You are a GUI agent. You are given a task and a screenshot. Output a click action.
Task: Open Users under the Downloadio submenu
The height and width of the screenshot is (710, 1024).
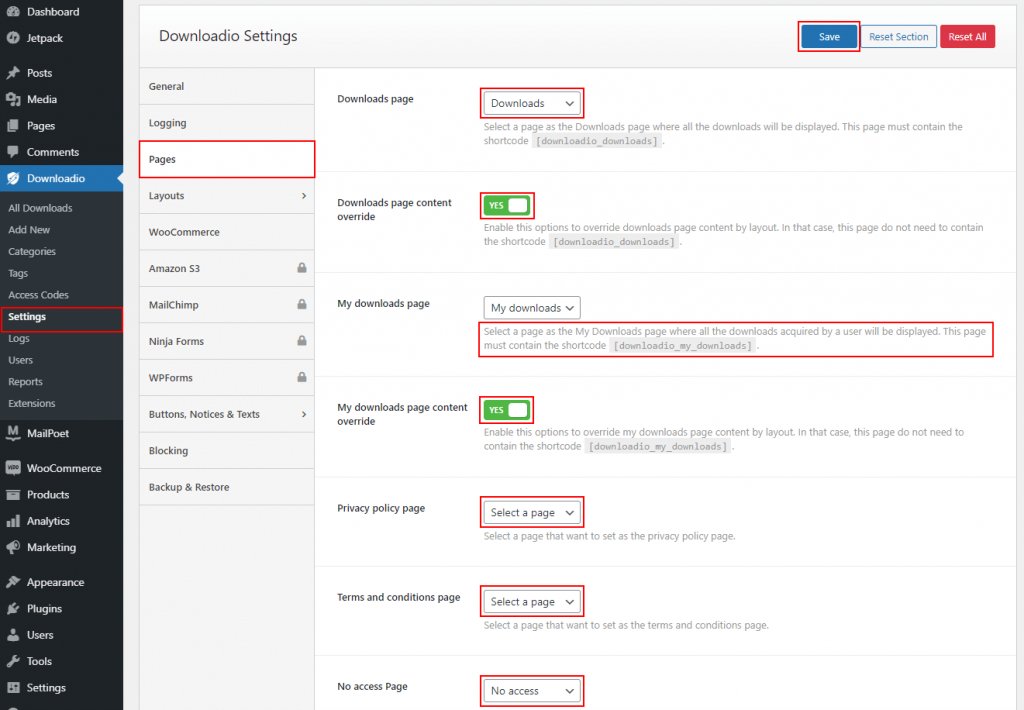(20, 360)
